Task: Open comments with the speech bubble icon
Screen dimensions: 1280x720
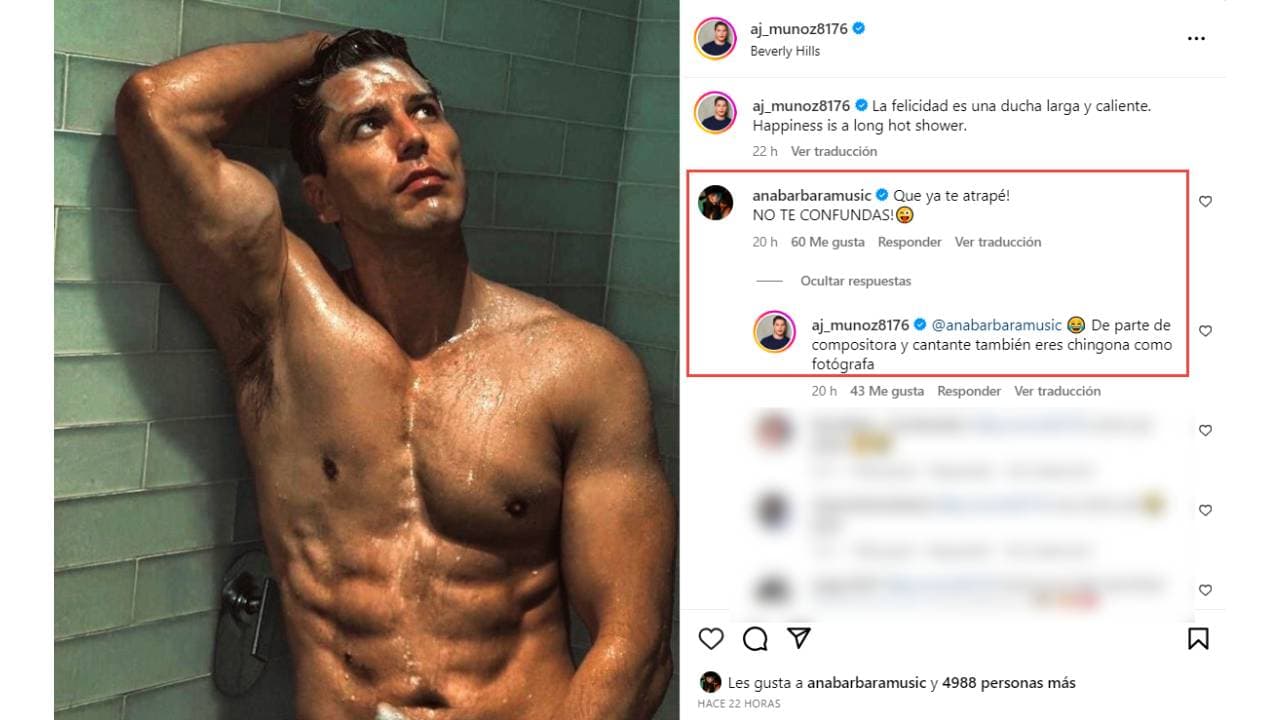Action: tap(755, 638)
